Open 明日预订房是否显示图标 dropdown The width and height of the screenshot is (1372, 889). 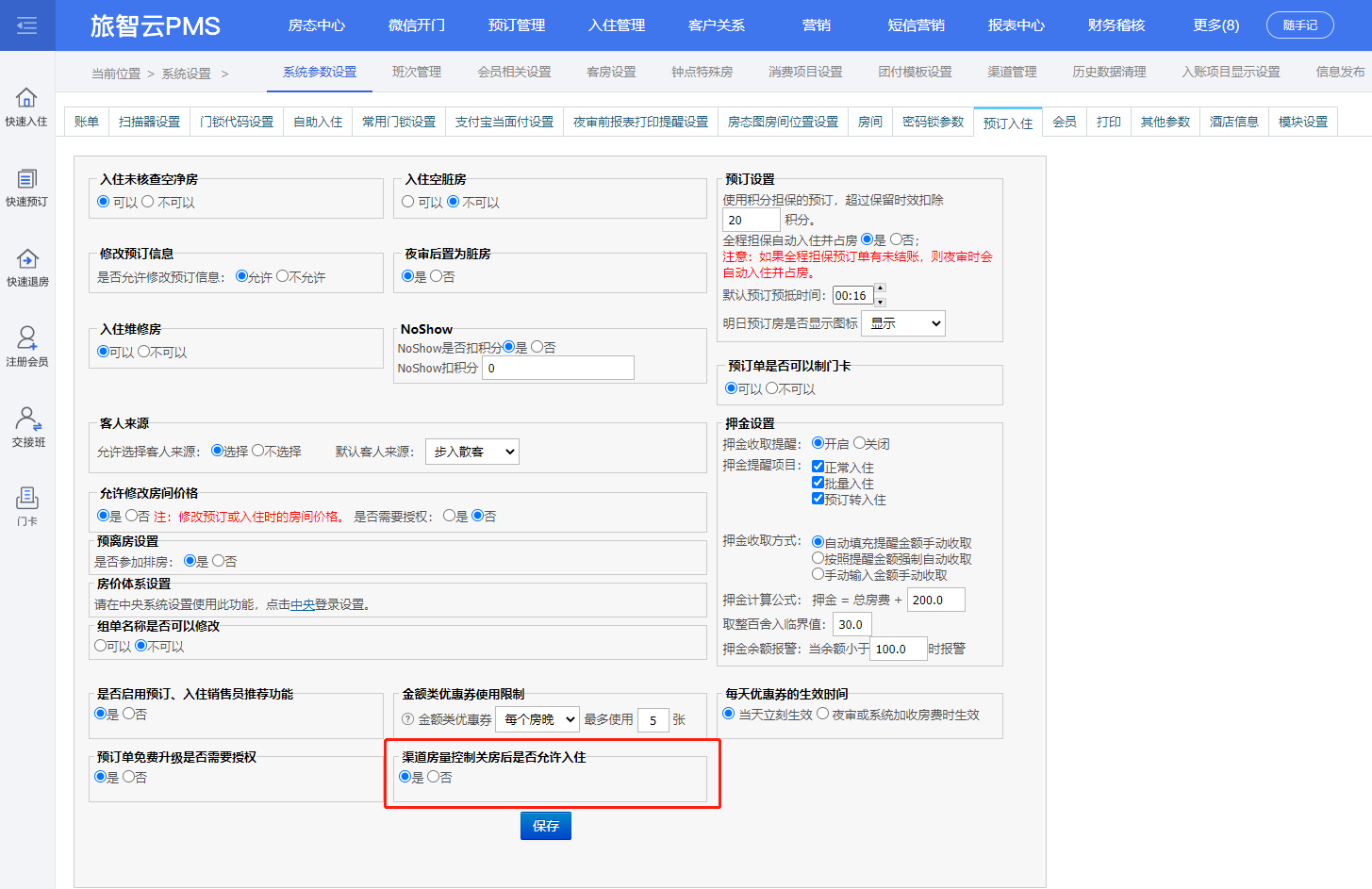pos(903,323)
